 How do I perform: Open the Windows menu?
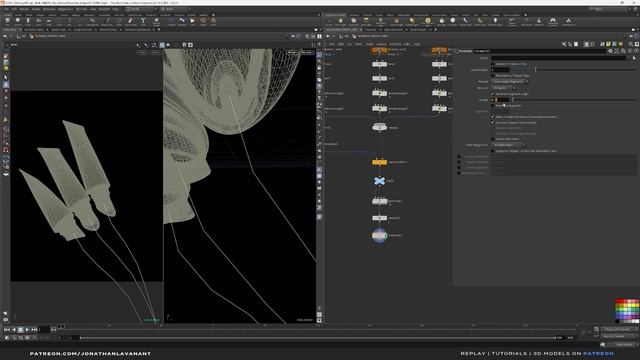coord(49,9)
